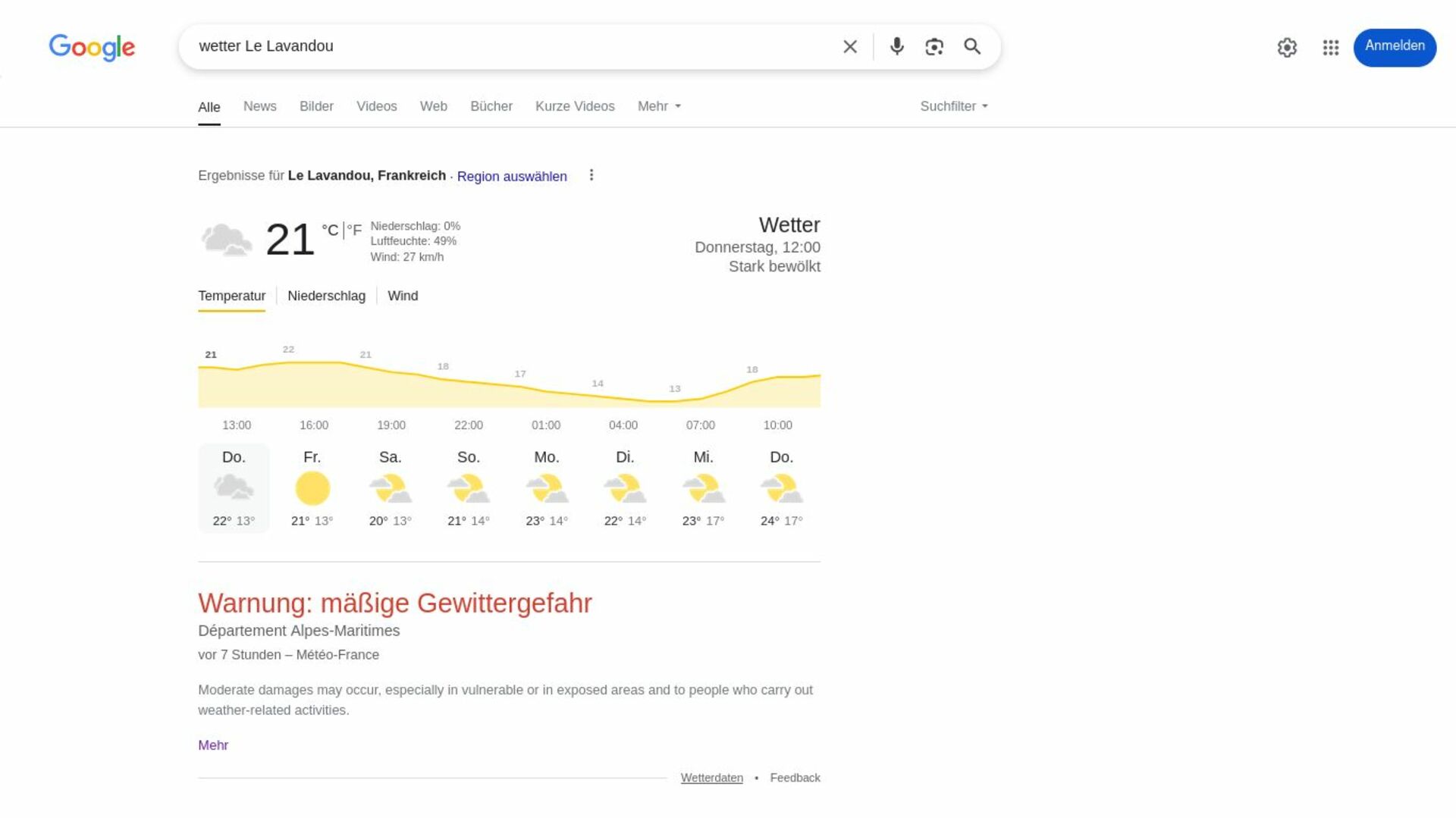Select Friday's sunny forecast icon

pos(312,488)
